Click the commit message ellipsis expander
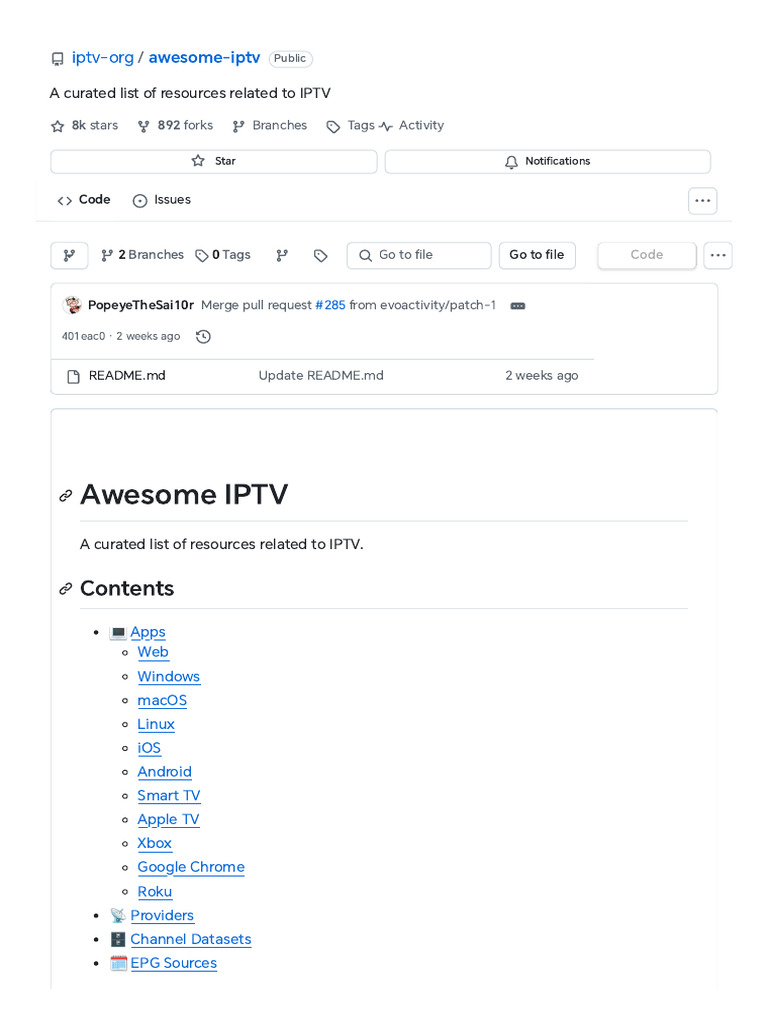Screen dimensions: 768x1024 518,306
